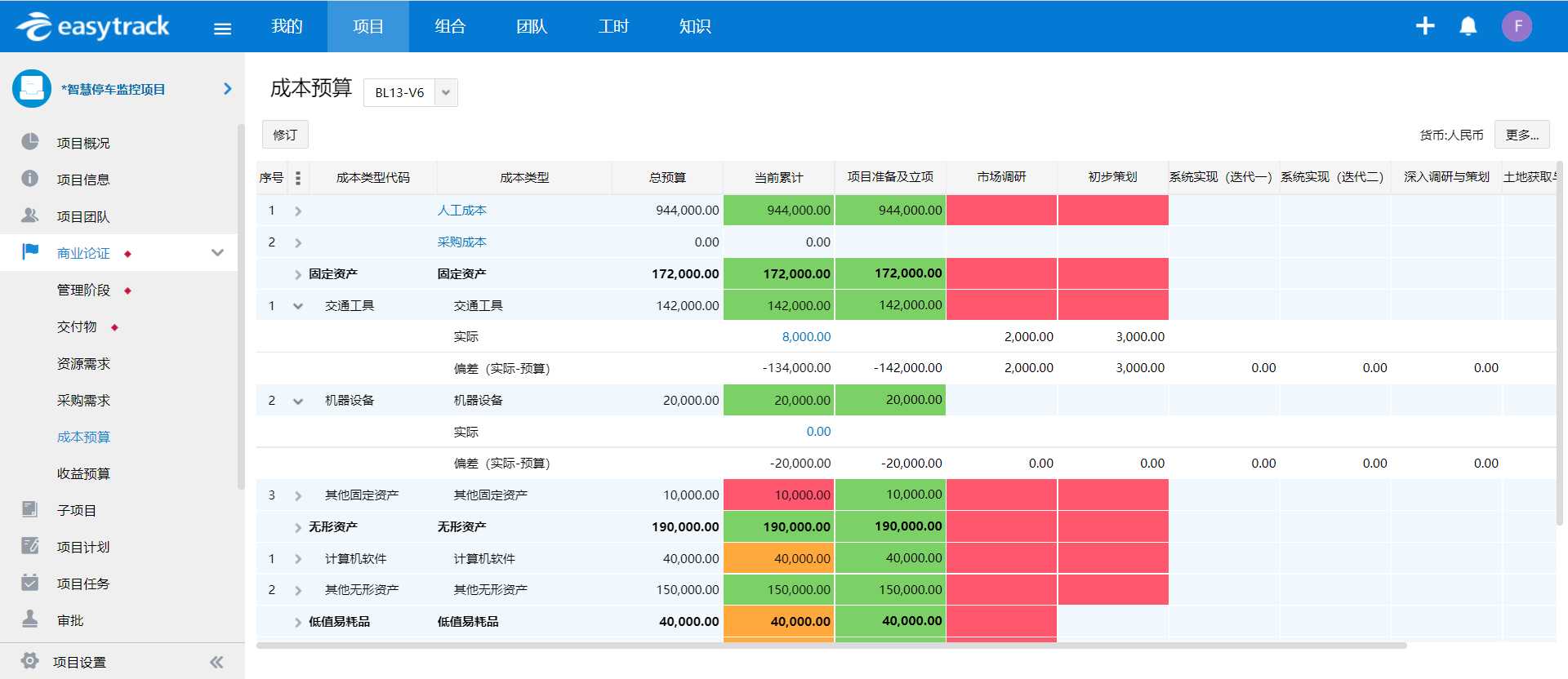Click the 项目准备及立项 column header
The width and height of the screenshot is (1568, 679).
point(890,177)
